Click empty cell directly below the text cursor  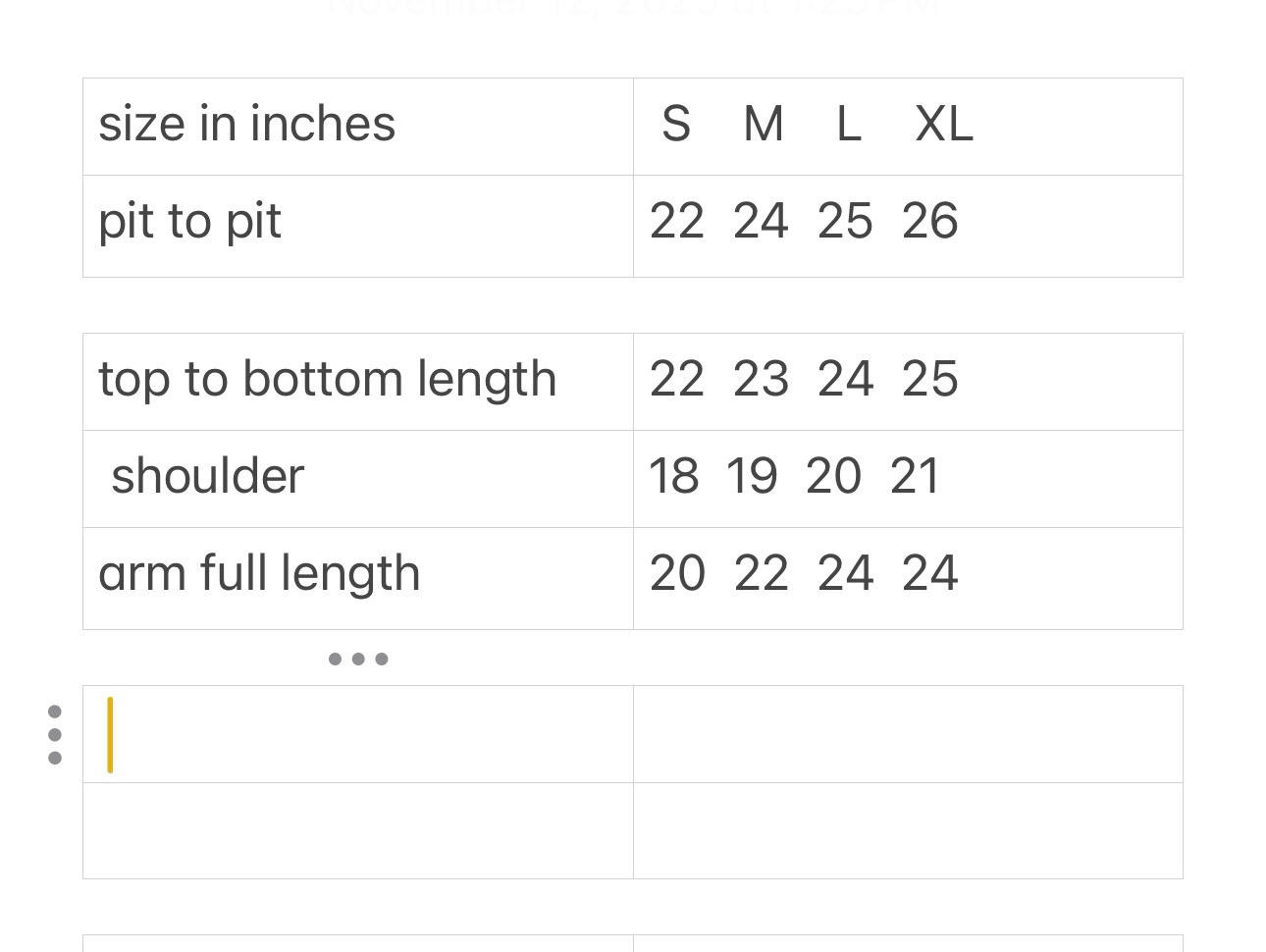[x=357, y=830]
